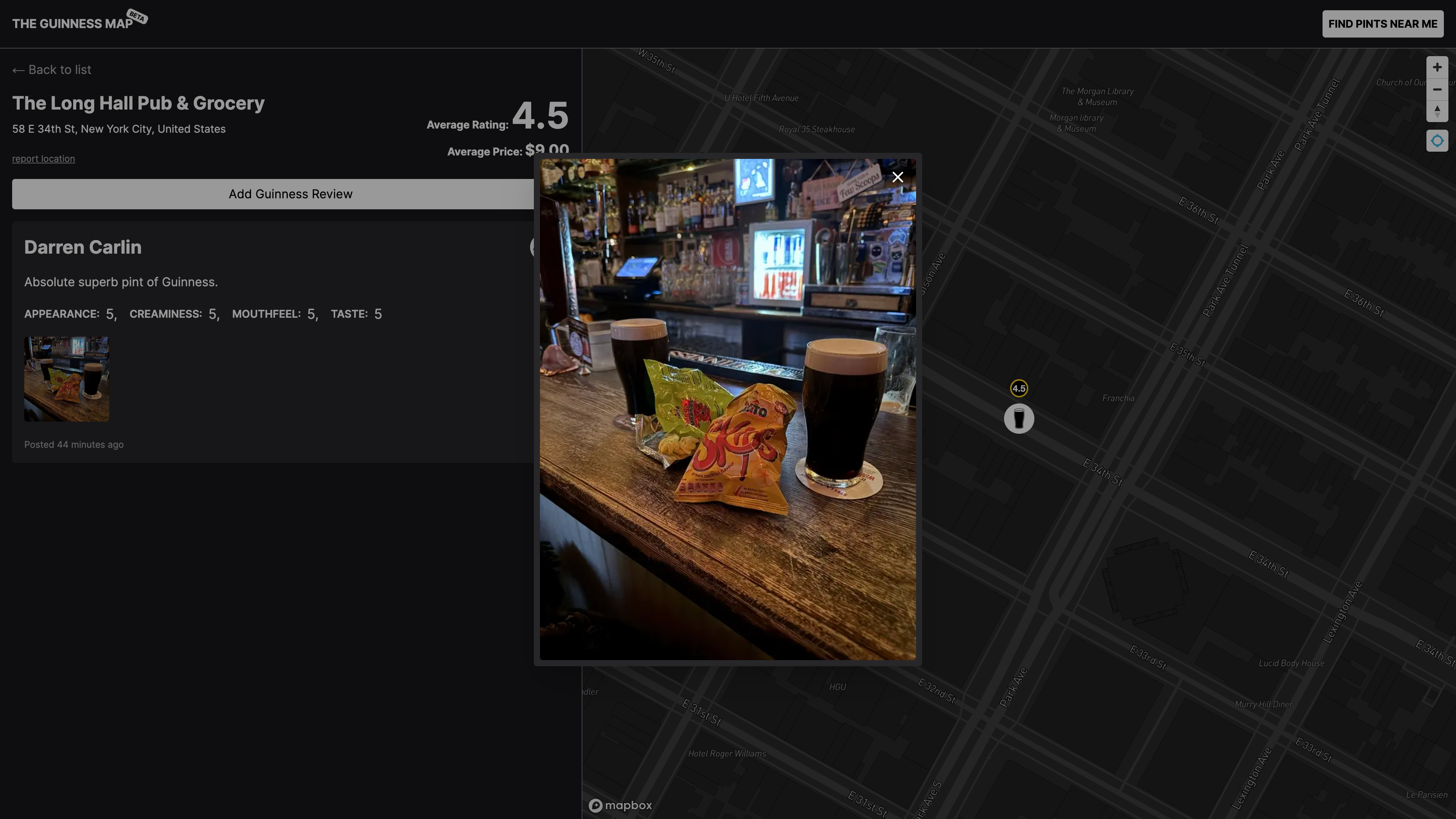This screenshot has height=819, width=1456.
Task: Click the 4.5 rating badge on map
Action: [1018, 388]
